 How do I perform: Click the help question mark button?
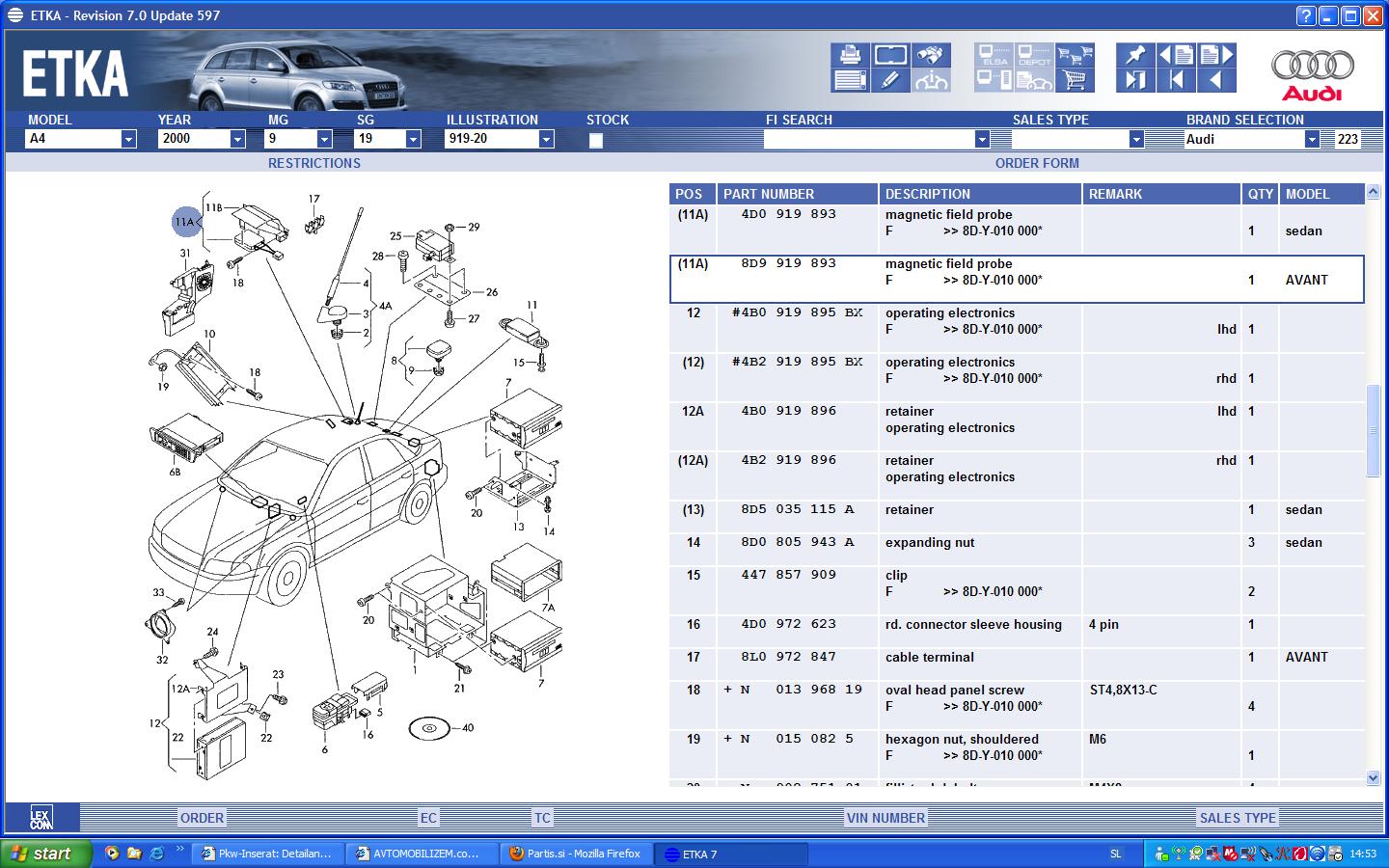[x=1306, y=15]
